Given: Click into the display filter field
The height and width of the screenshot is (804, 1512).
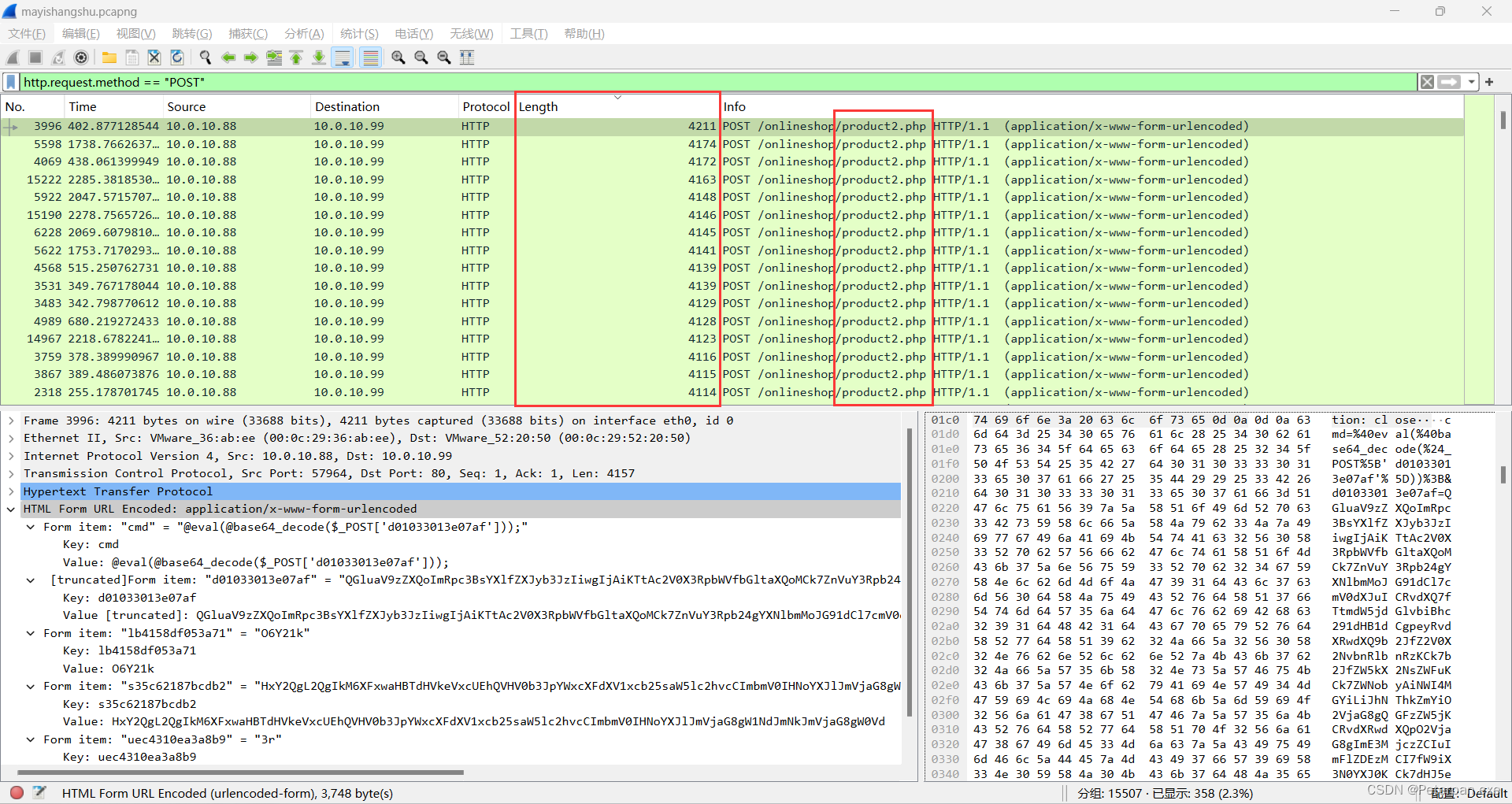Looking at the screenshot, I should [x=717, y=82].
